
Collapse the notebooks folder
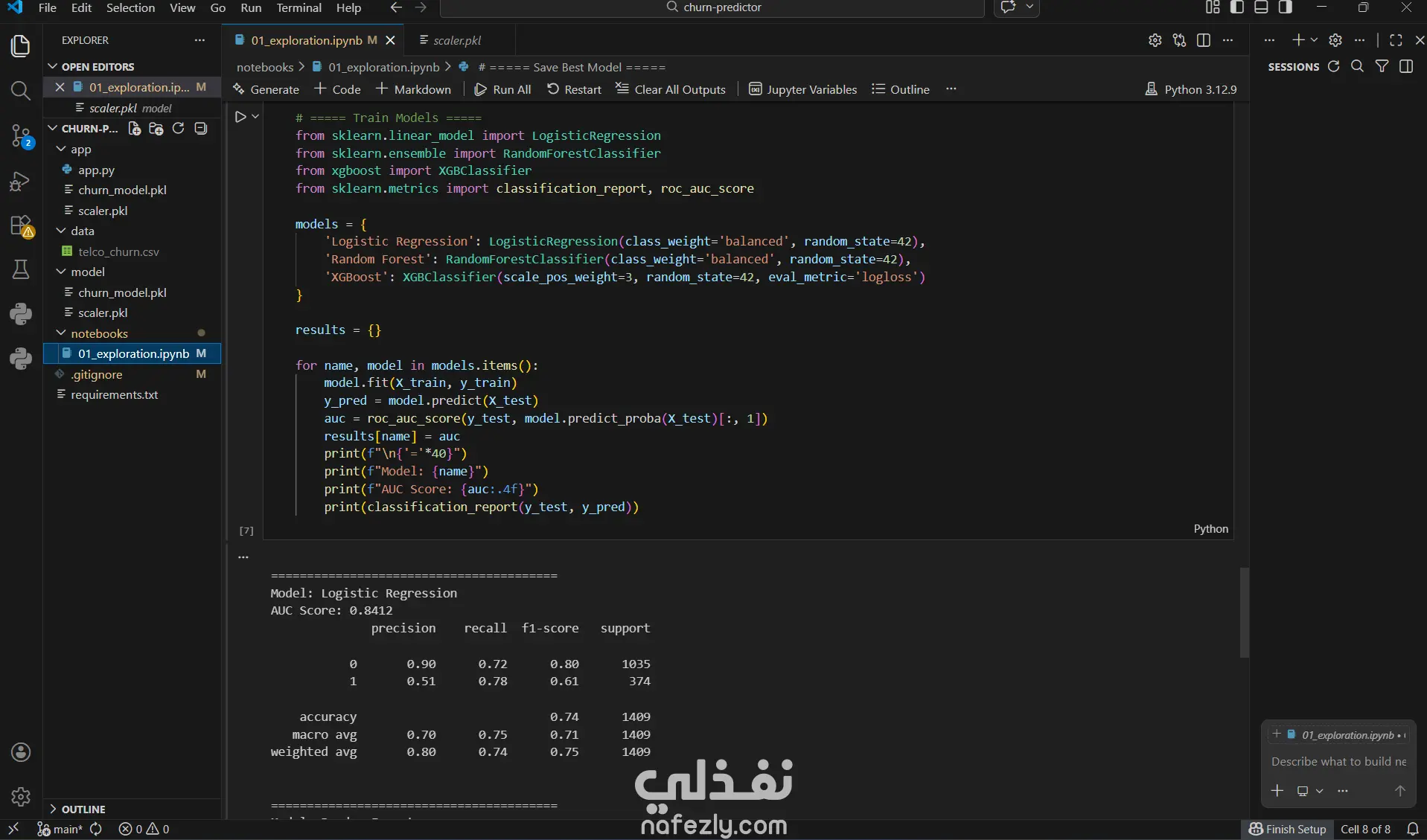[x=62, y=333]
